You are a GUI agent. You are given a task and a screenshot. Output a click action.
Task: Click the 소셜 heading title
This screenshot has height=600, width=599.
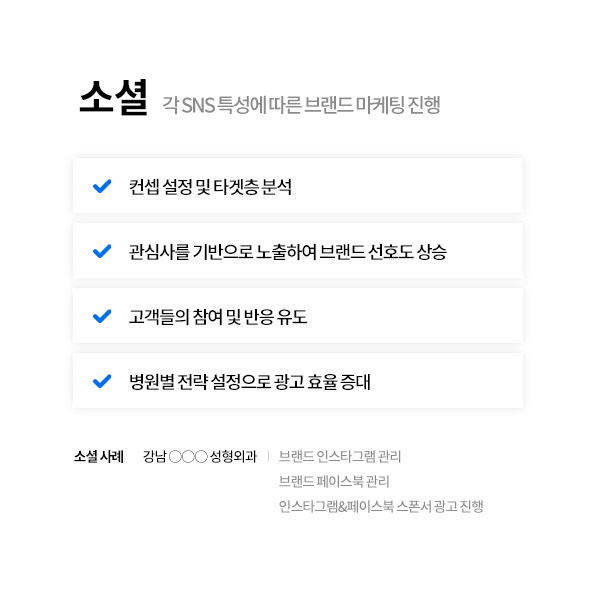click(x=113, y=97)
